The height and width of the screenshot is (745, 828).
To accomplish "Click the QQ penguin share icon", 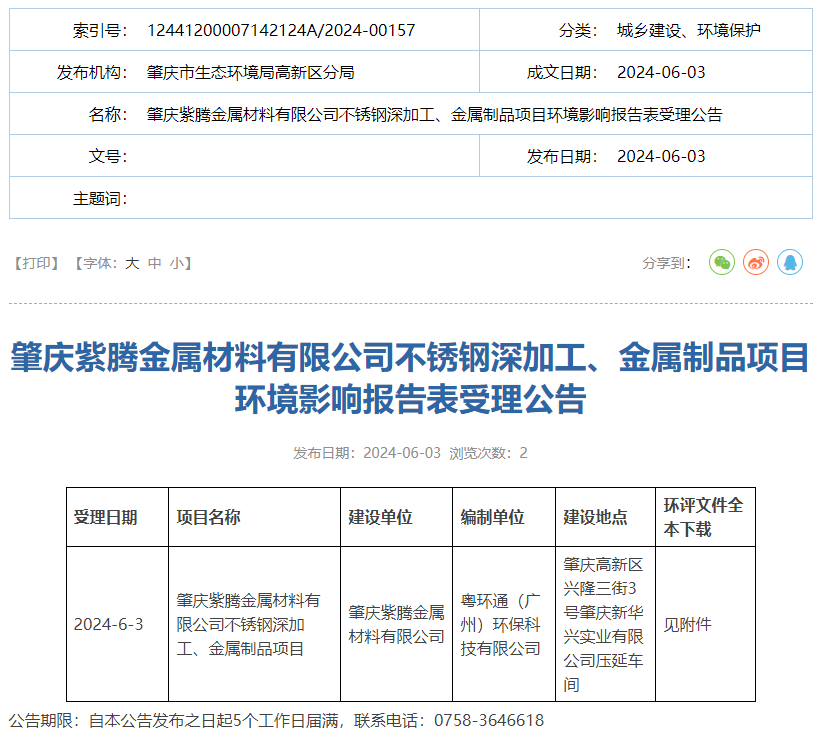I will tap(790, 263).
